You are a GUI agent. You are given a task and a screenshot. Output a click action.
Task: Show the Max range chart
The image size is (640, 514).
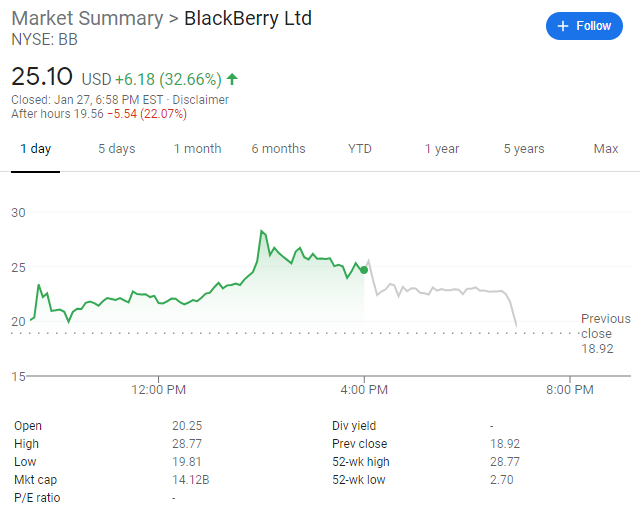pyautogui.click(x=606, y=149)
